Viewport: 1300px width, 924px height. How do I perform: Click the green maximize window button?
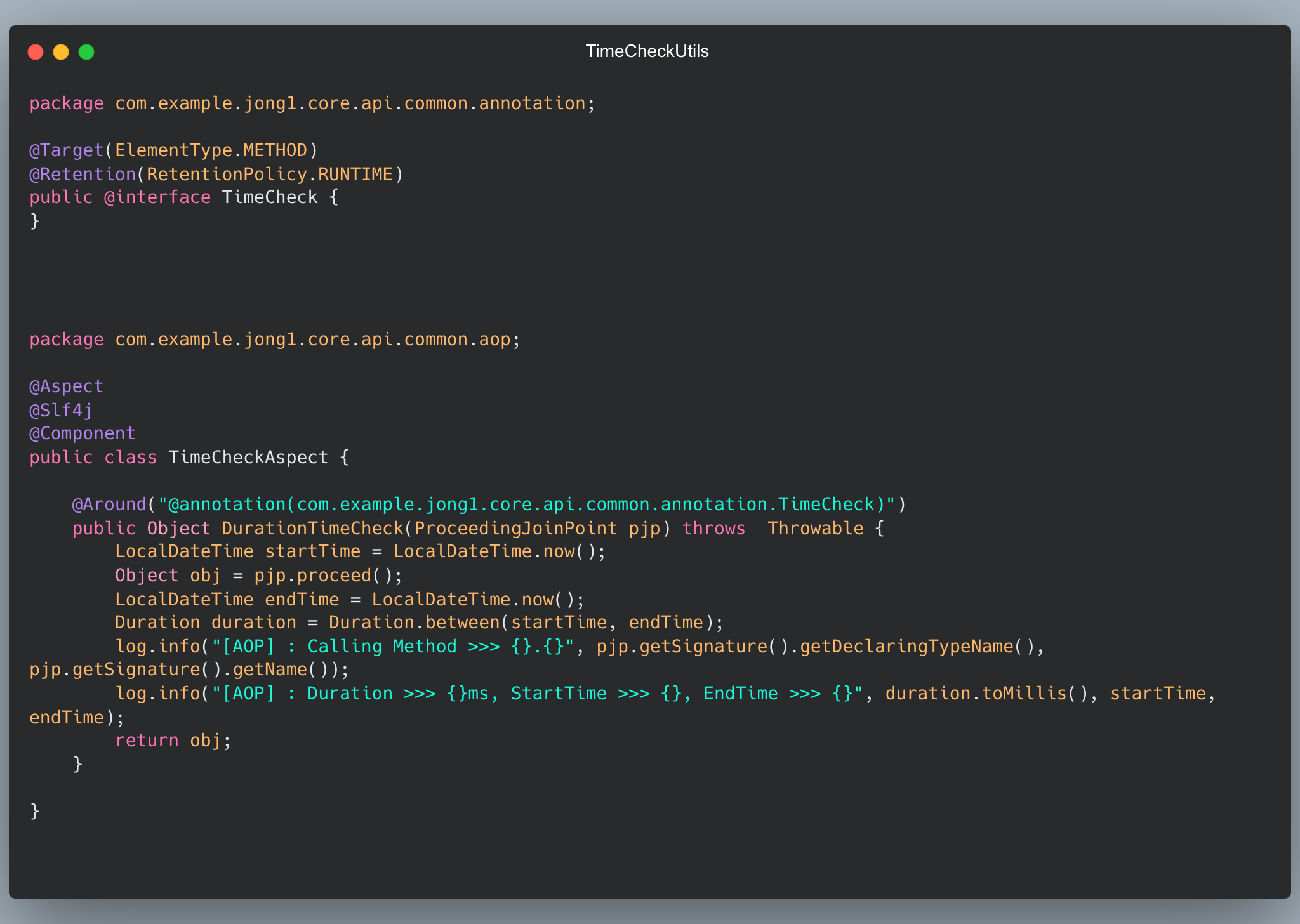pos(86,52)
